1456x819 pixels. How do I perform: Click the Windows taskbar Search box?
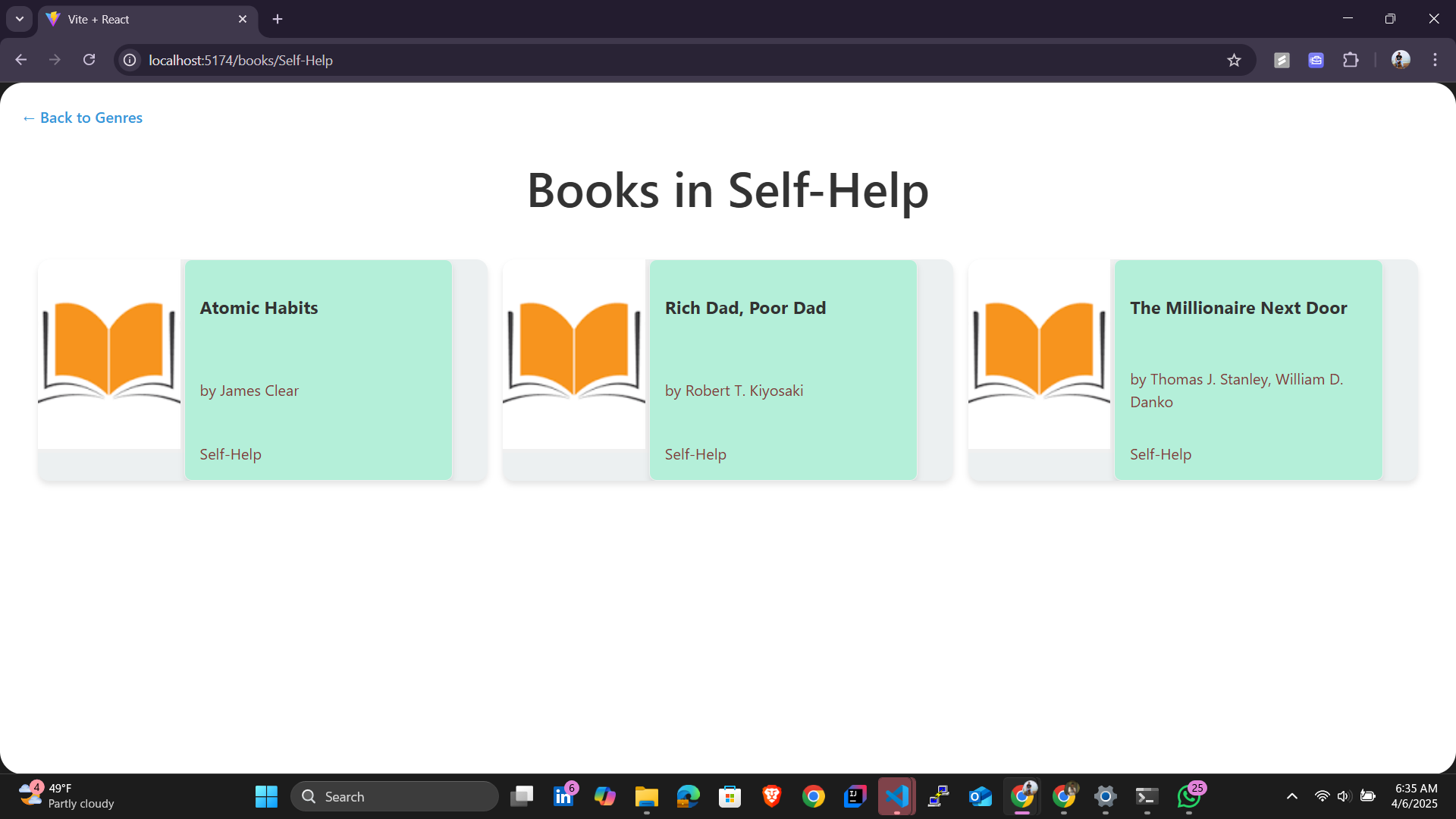pyautogui.click(x=394, y=796)
